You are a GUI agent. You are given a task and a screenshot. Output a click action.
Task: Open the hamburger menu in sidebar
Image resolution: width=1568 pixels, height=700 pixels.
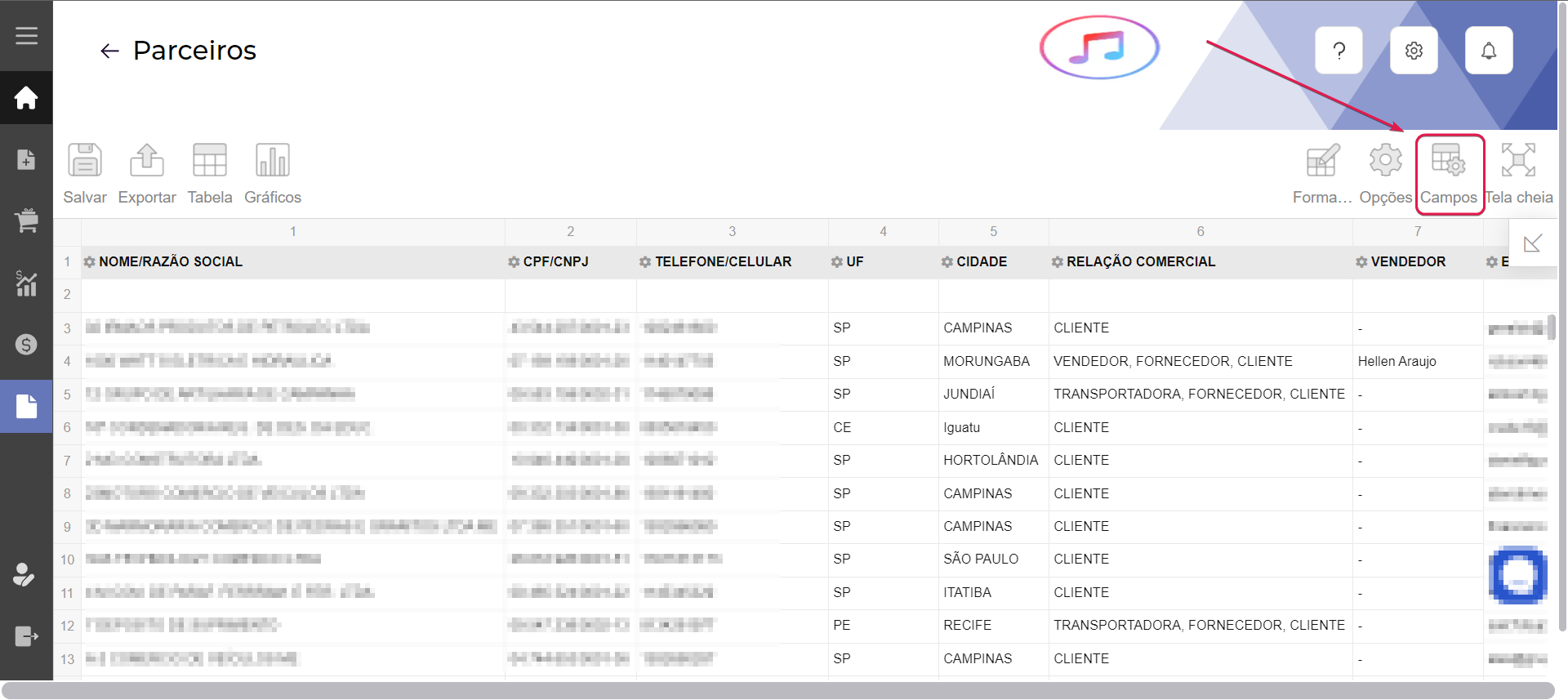pos(26,36)
